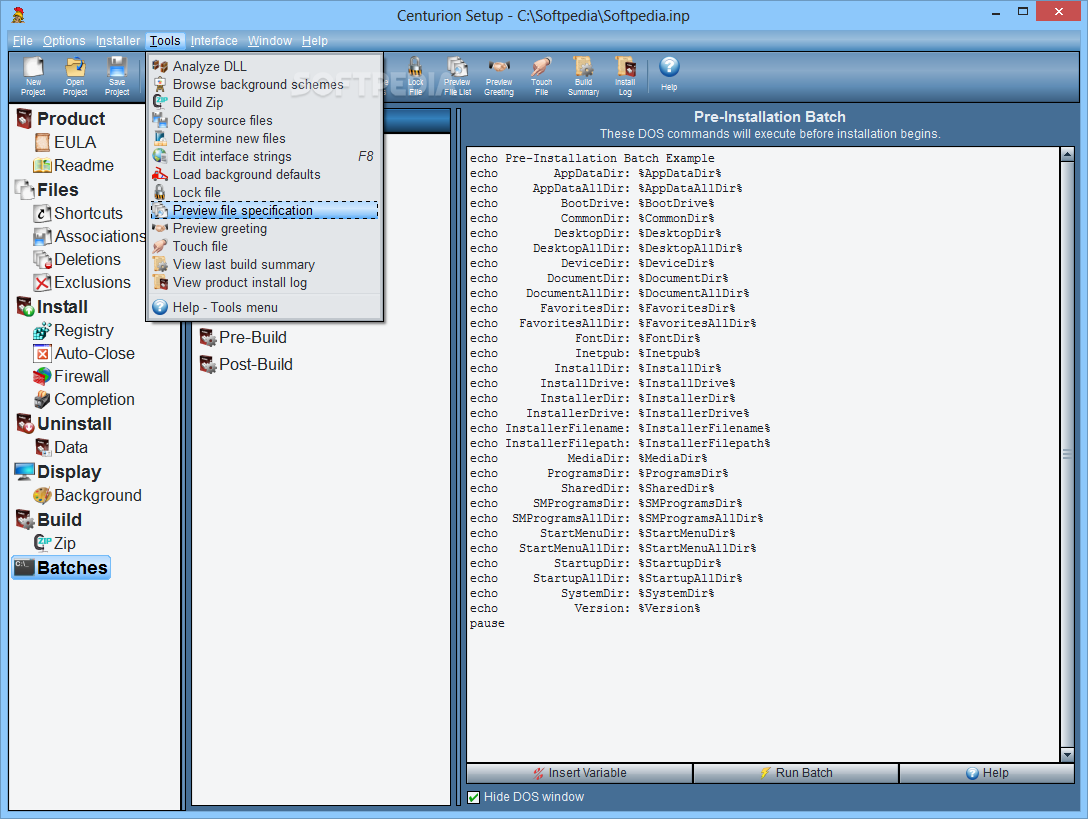Select Auto-Close in the sidebar

(x=84, y=353)
